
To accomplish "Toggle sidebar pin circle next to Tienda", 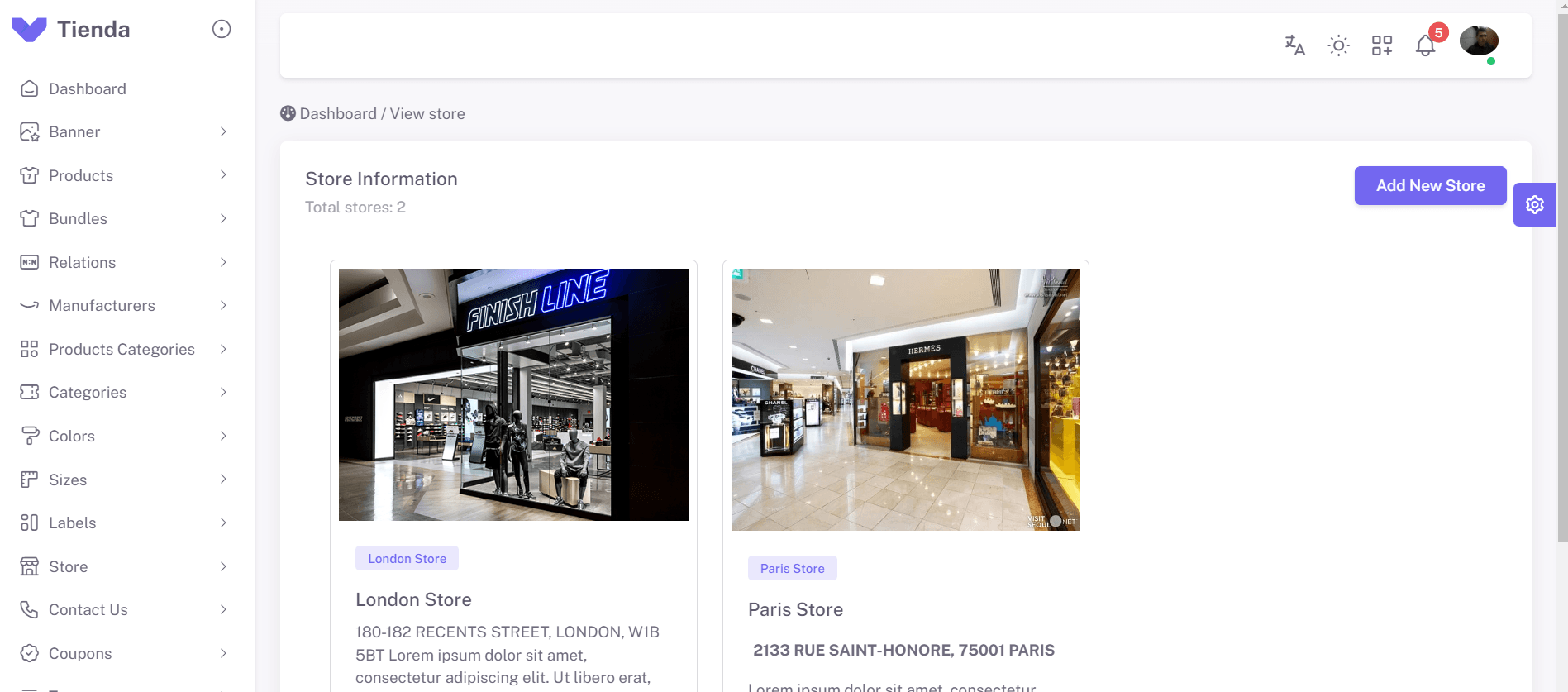I will pos(222,30).
